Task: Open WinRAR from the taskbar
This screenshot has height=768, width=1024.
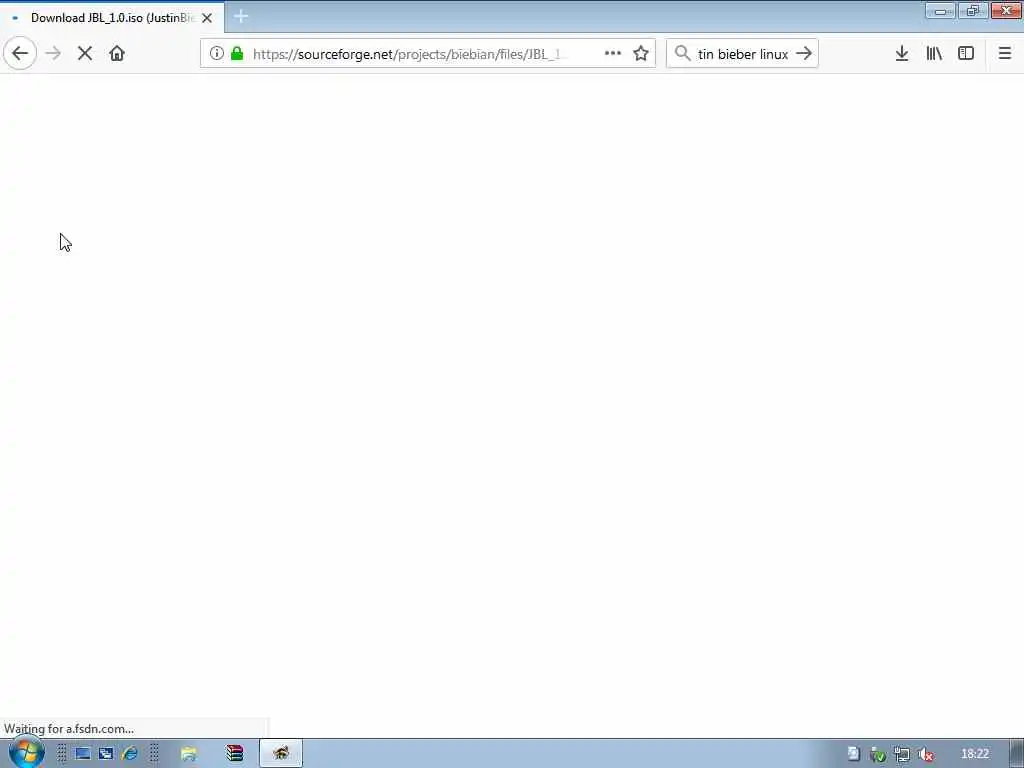Action: (x=234, y=754)
